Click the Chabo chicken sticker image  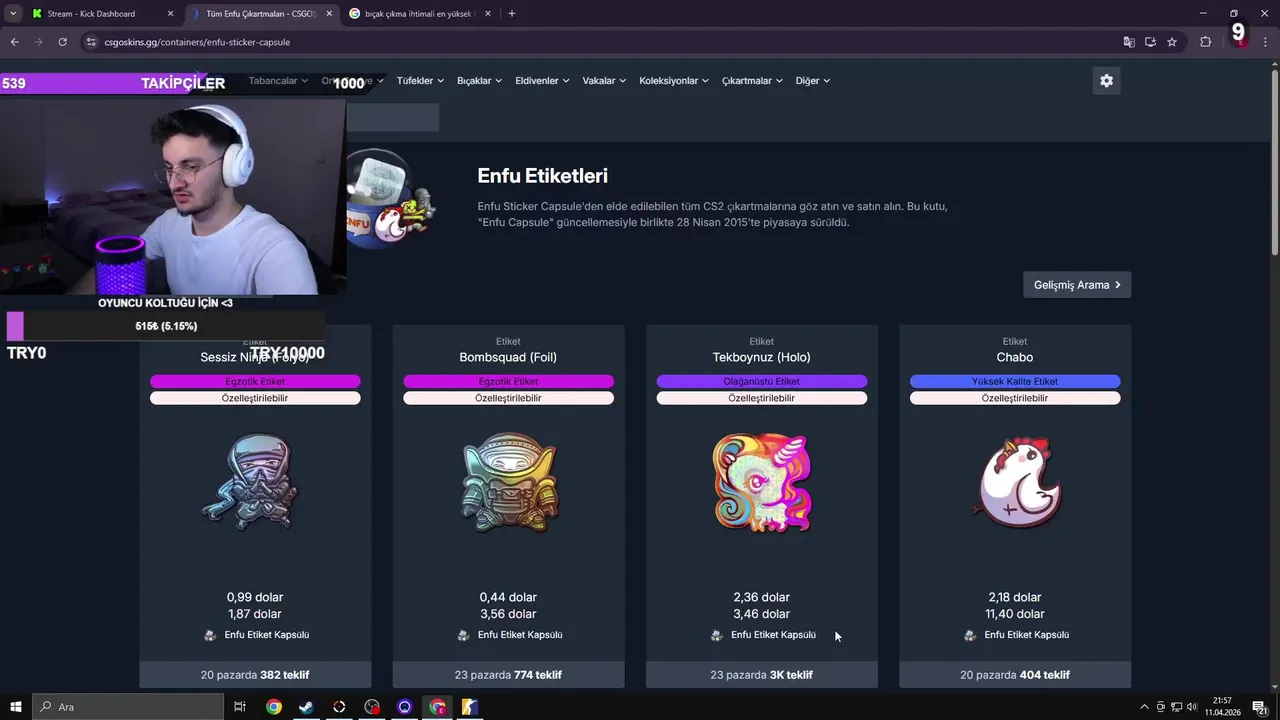pyautogui.click(x=1016, y=482)
